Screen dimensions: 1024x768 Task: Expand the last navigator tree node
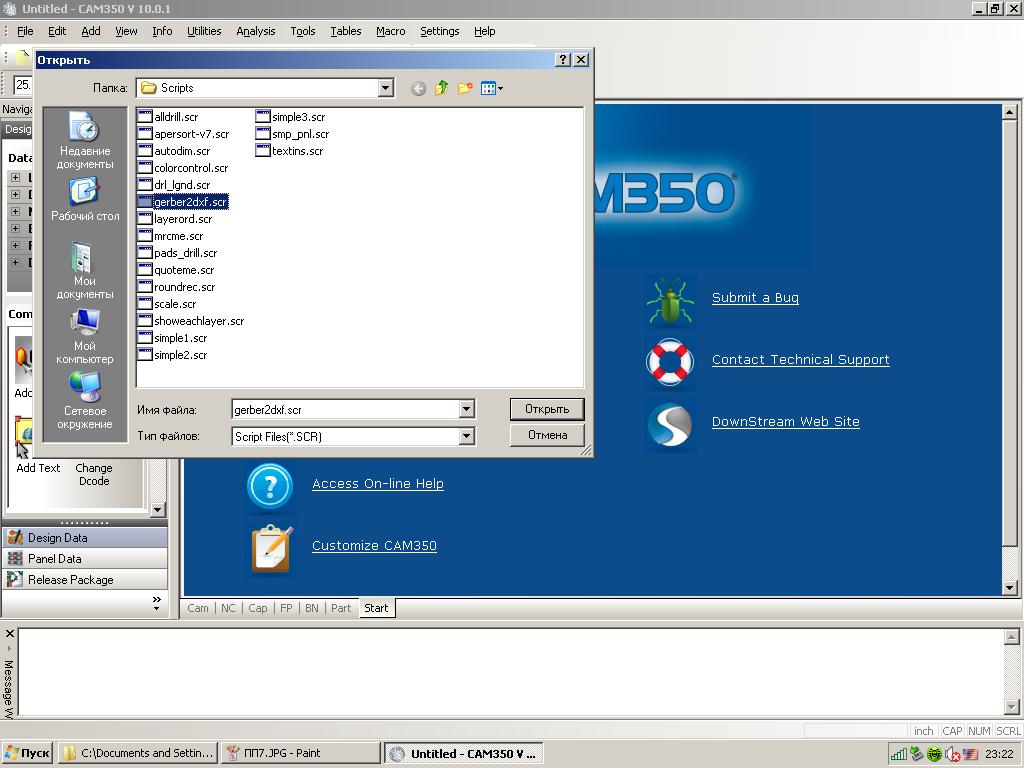pos(15,262)
